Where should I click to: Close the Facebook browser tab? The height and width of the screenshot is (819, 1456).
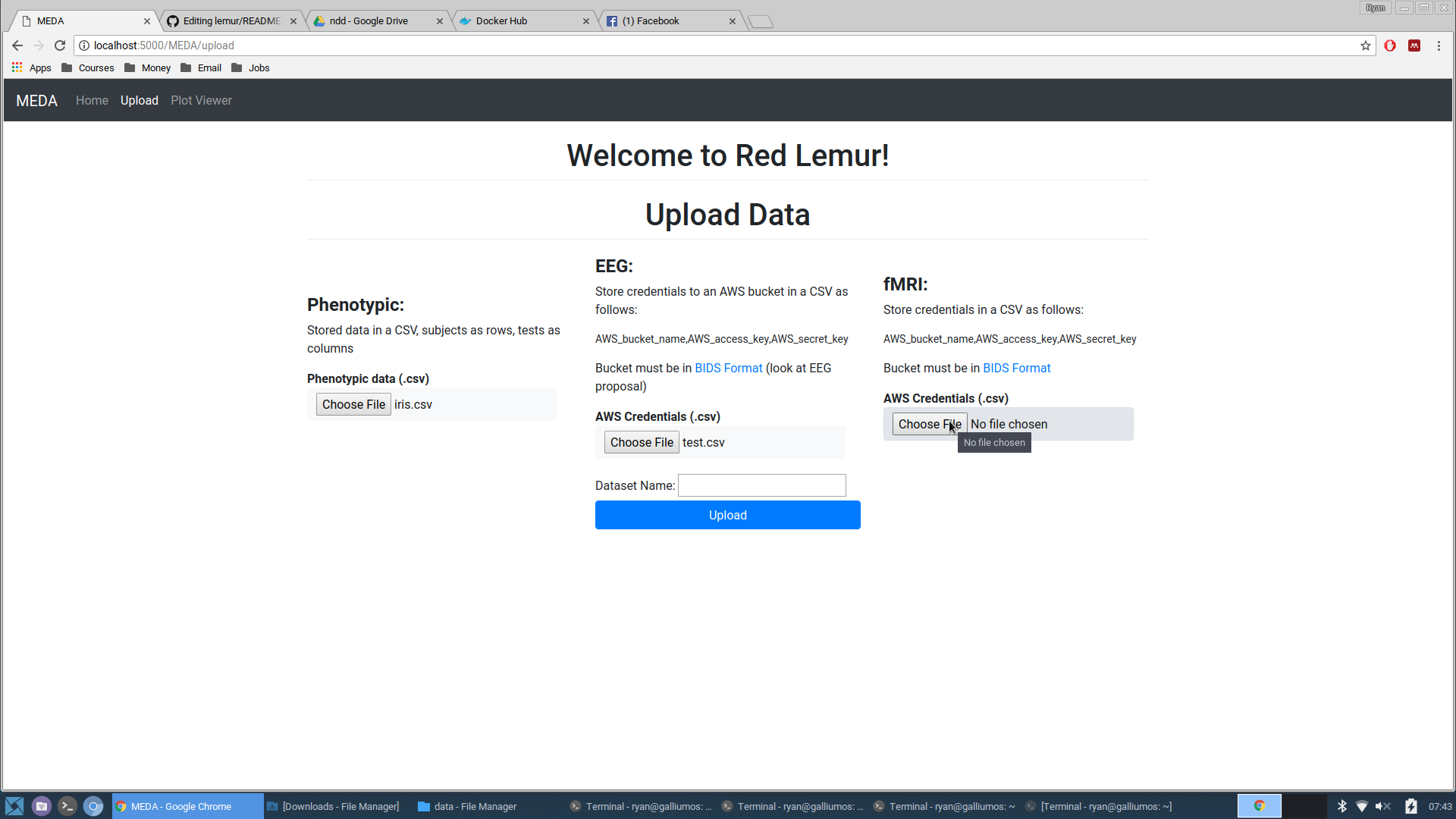(x=732, y=21)
